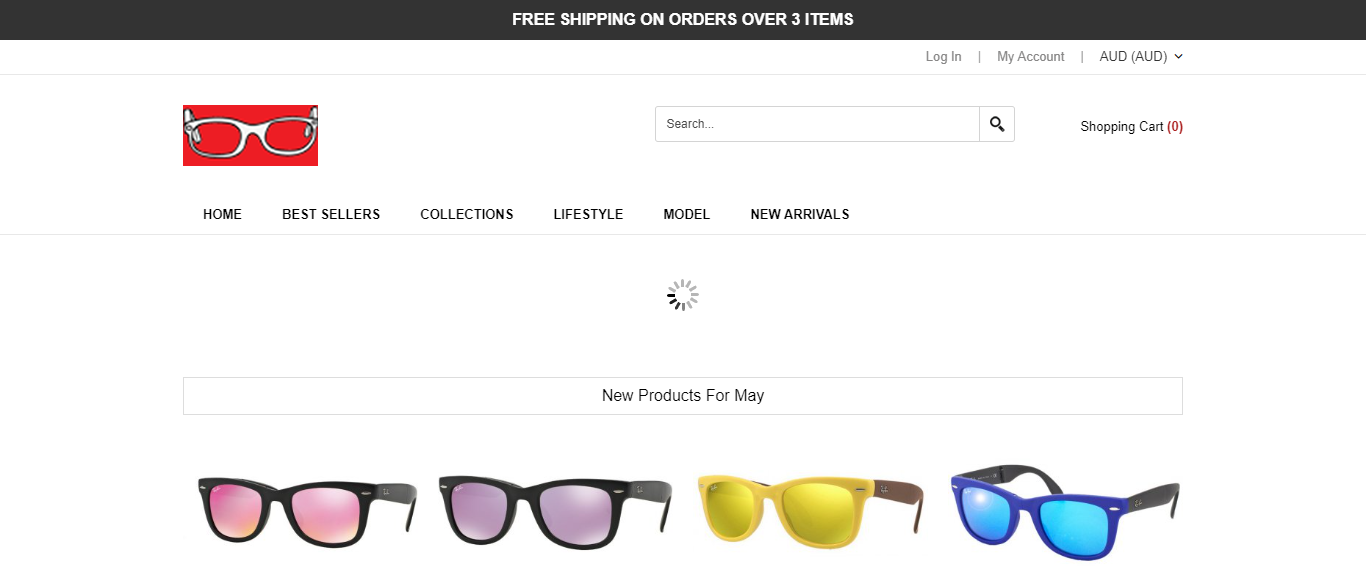The width and height of the screenshot is (1366, 578).
Task: Open the My Account link
Action: 1030,57
